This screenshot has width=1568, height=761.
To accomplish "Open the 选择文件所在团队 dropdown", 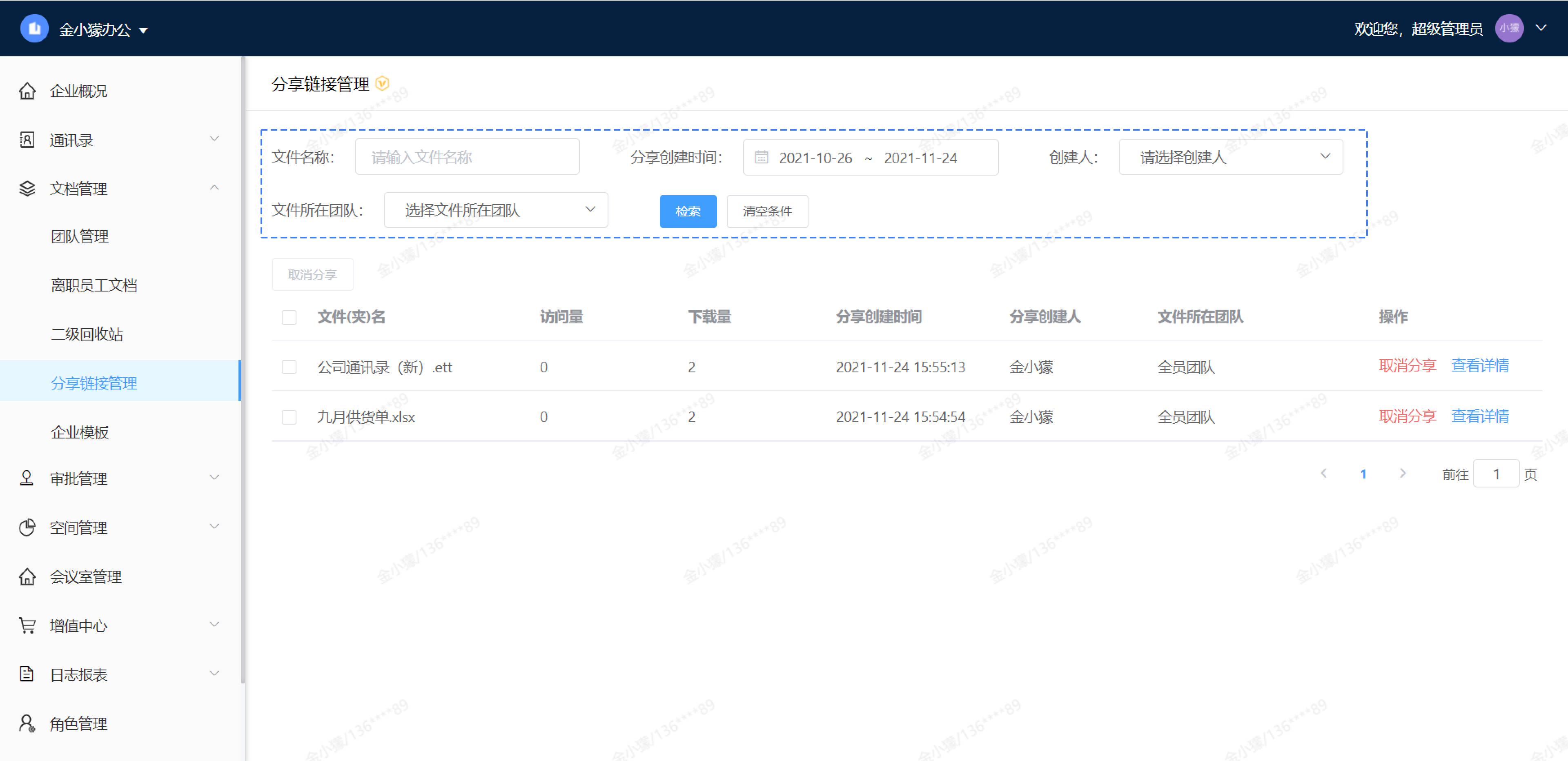I will click(495, 210).
